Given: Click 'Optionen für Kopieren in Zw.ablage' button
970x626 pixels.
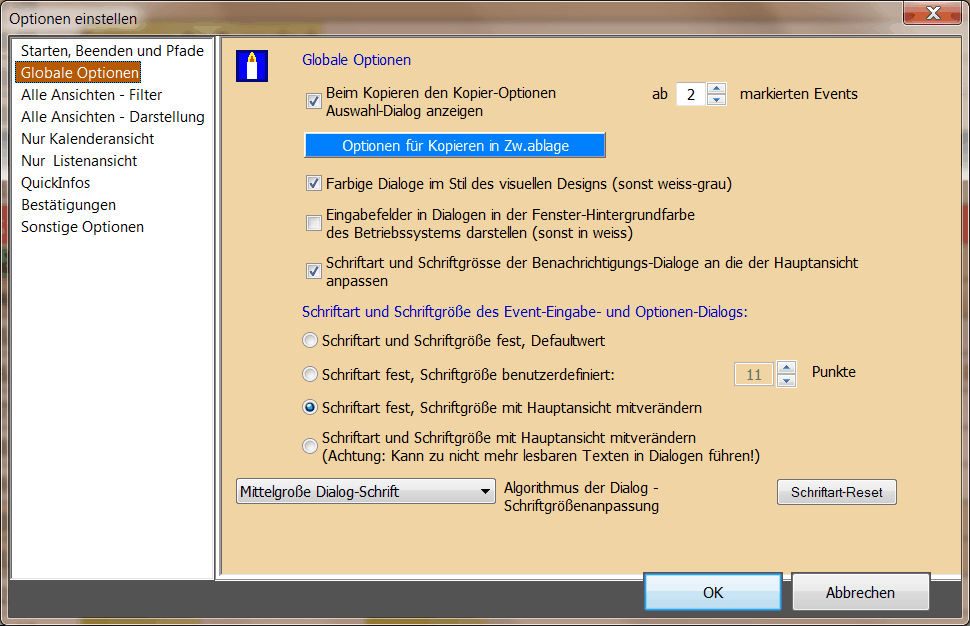Looking at the screenshot, I should (x=455, y=145).
